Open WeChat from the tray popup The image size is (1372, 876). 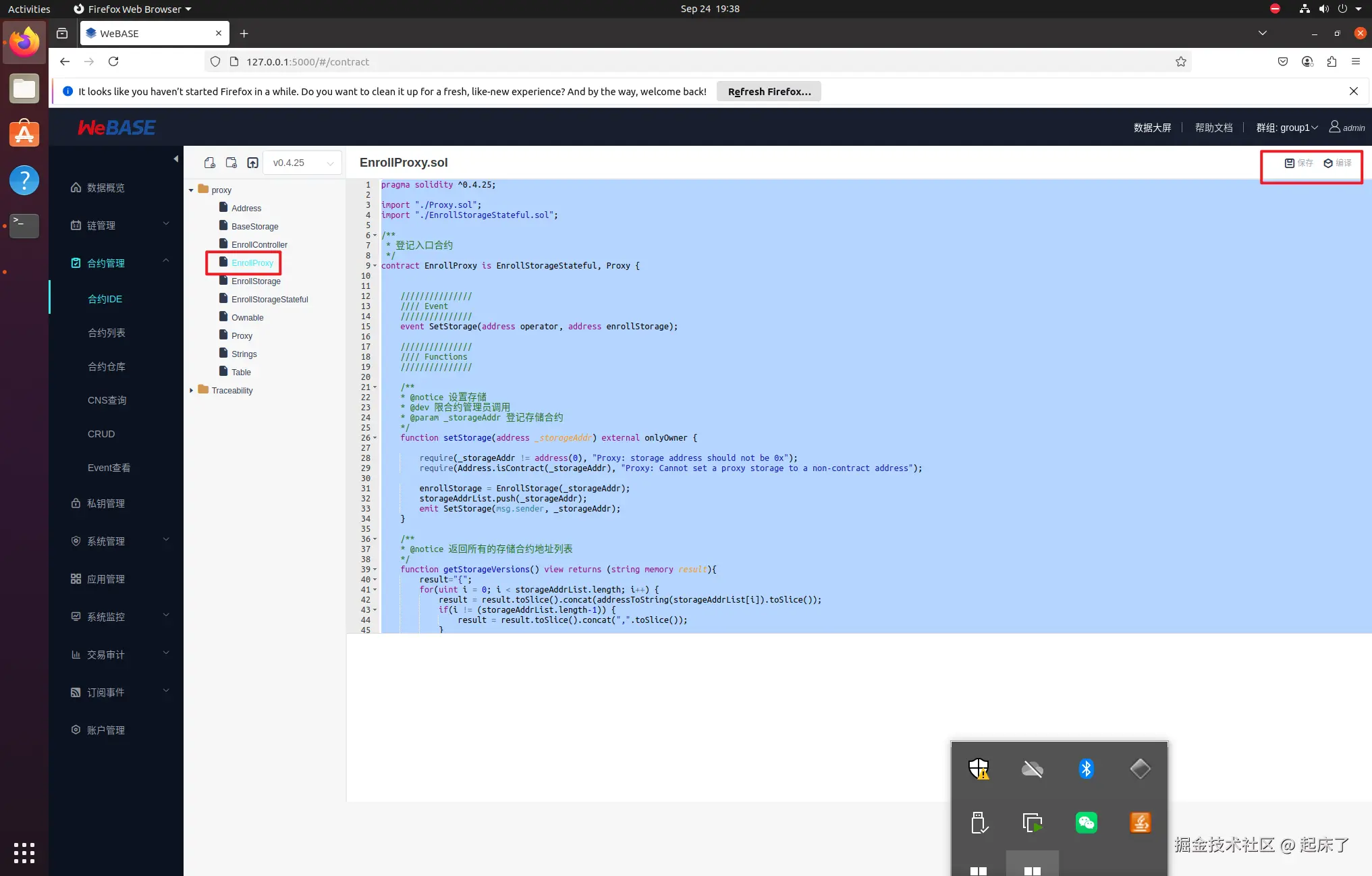click(1086, 823)
